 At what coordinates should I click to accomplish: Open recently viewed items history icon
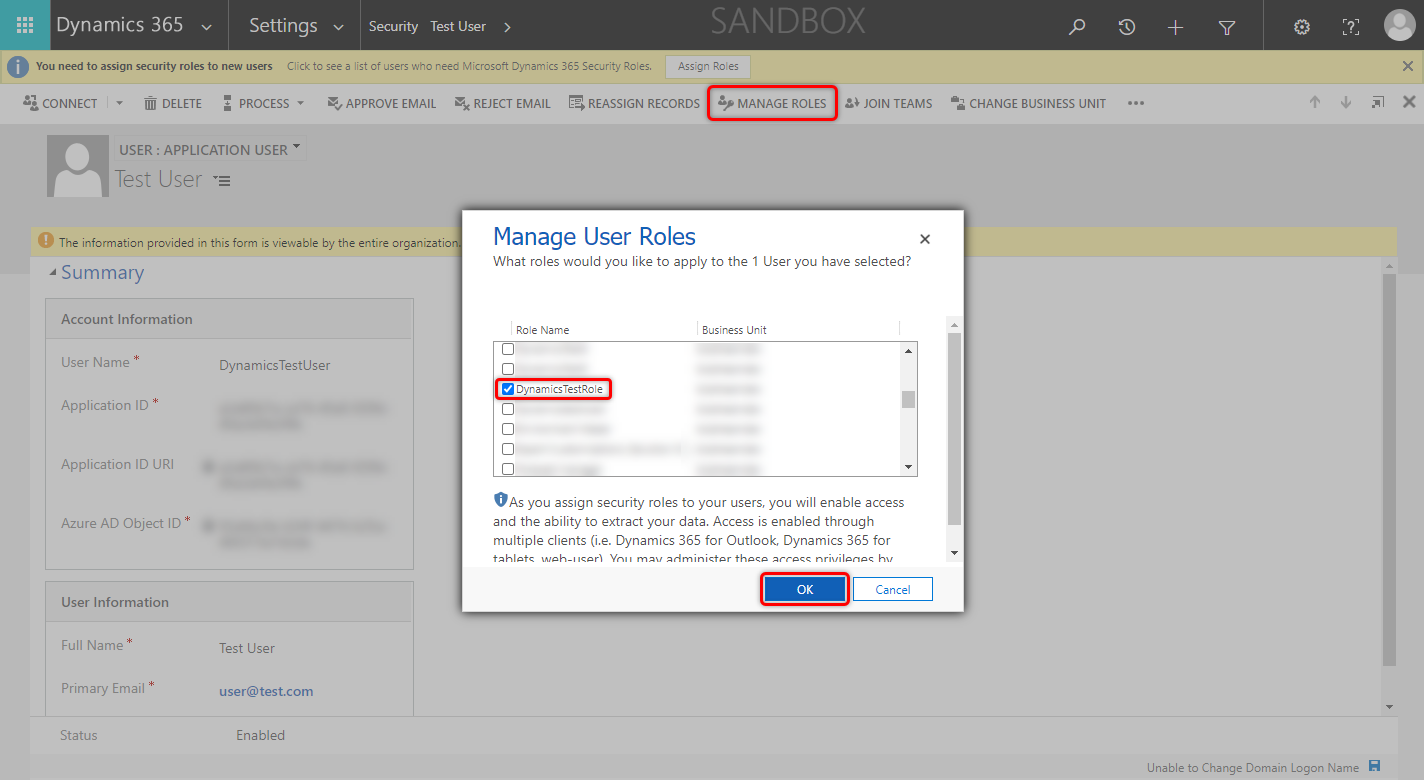(x=1127, y=27)
